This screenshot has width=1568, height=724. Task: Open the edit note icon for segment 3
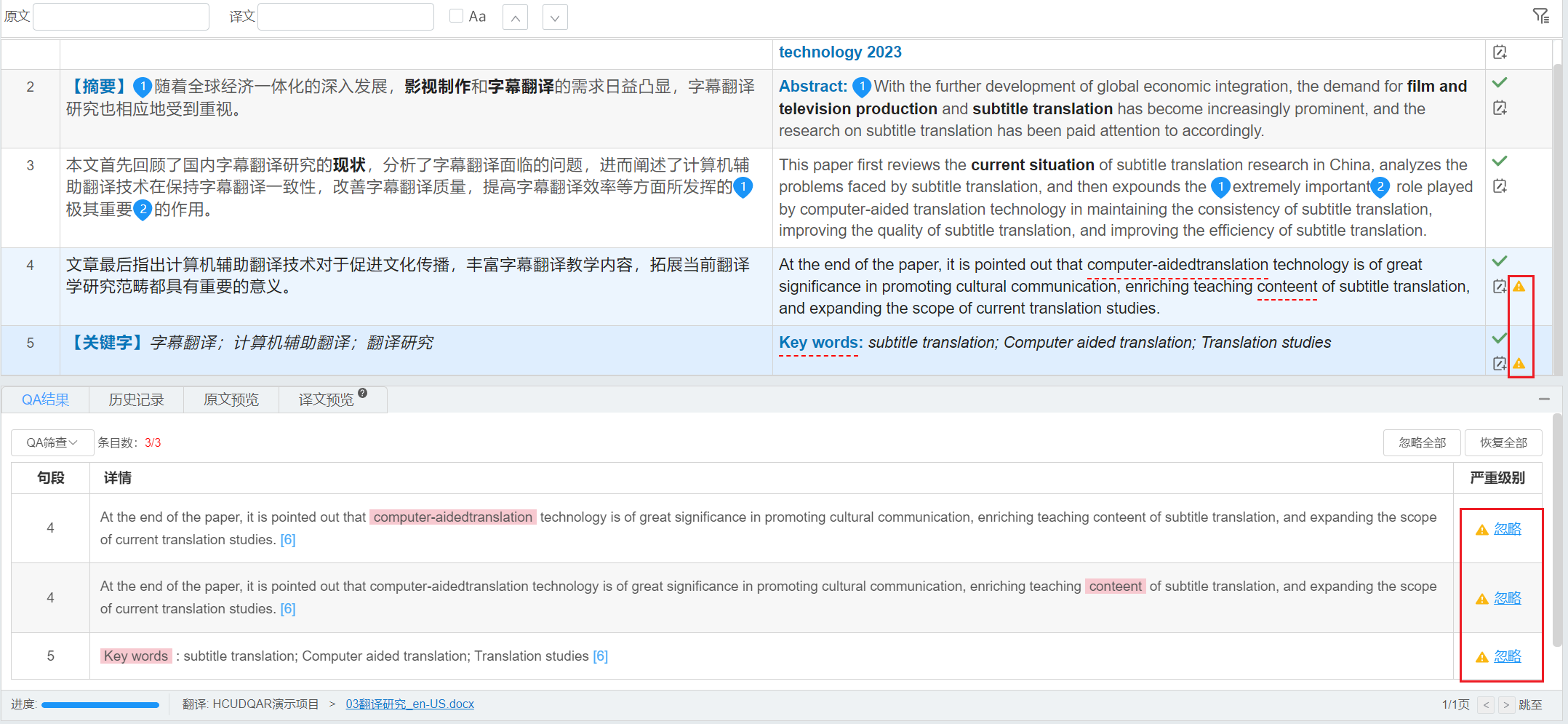click(1499, 186)
